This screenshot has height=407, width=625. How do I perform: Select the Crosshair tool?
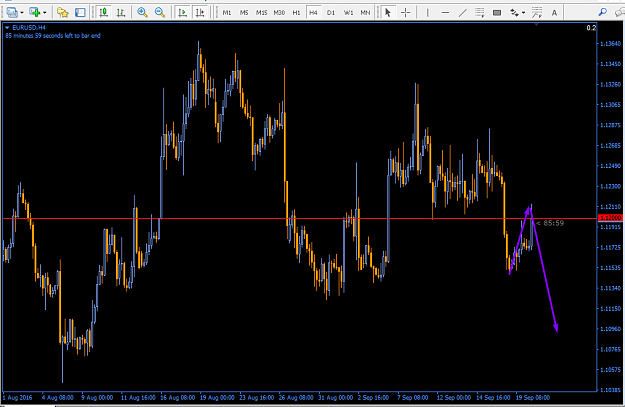coord(405,13)
